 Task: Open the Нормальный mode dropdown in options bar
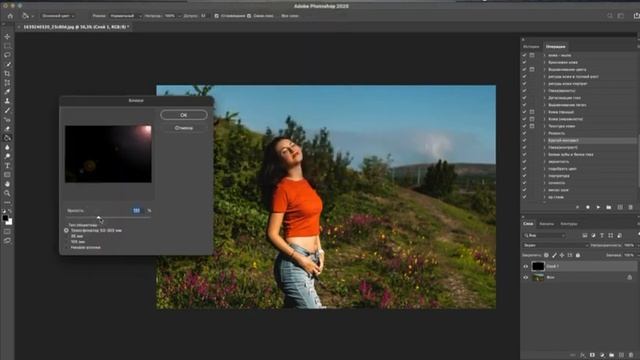pyautogui.click(x=125, y=16)
